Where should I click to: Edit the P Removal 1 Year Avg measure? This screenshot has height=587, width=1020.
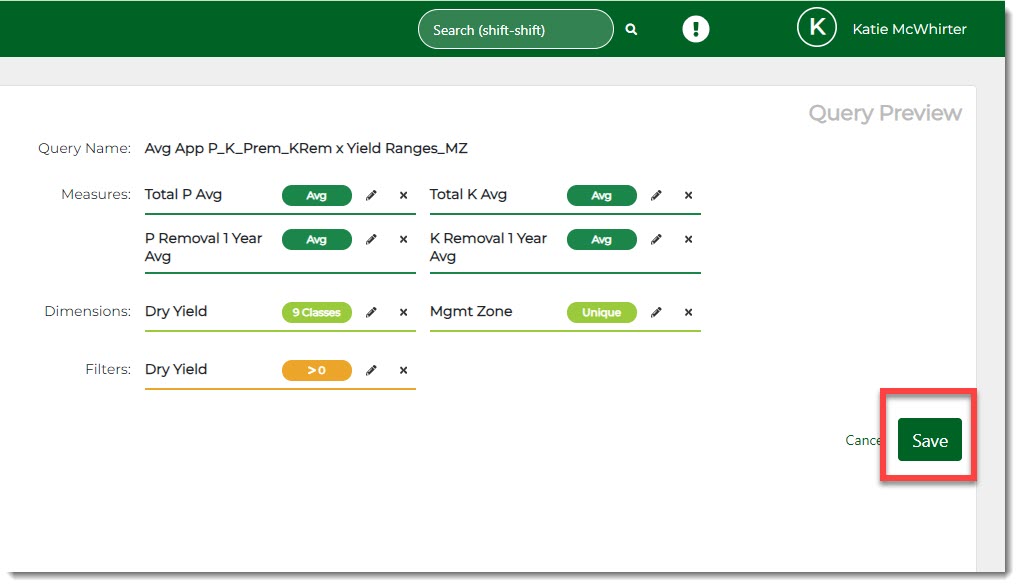371,240
